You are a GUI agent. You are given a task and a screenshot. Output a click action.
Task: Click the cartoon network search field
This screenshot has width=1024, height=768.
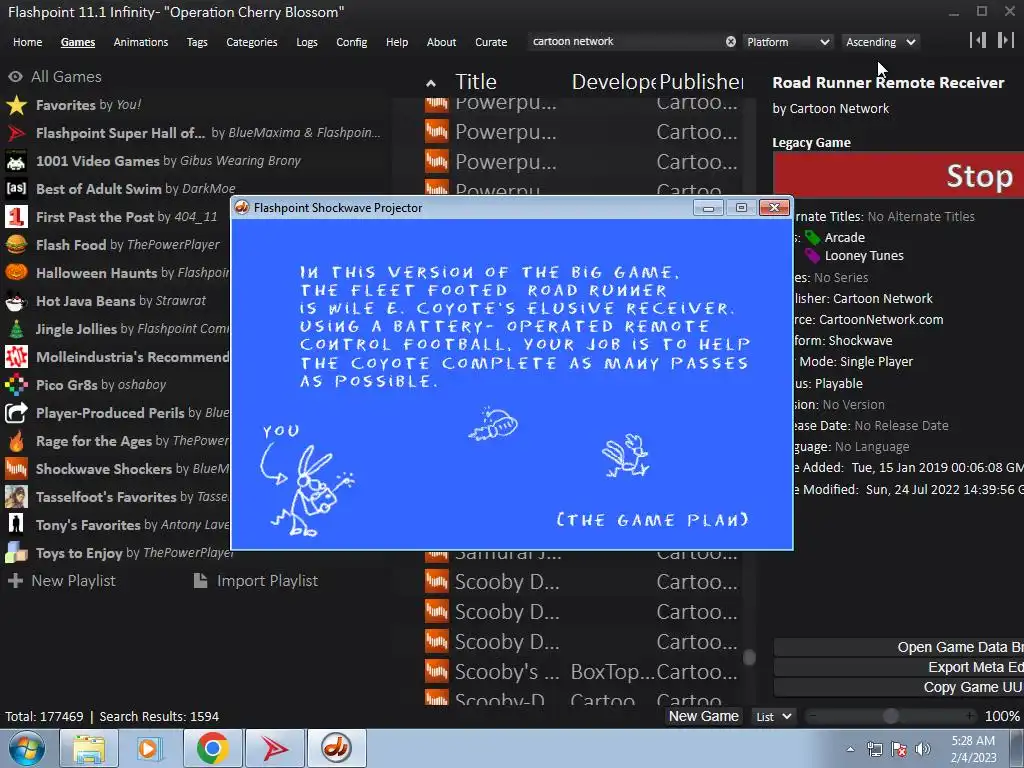point(624,42)
